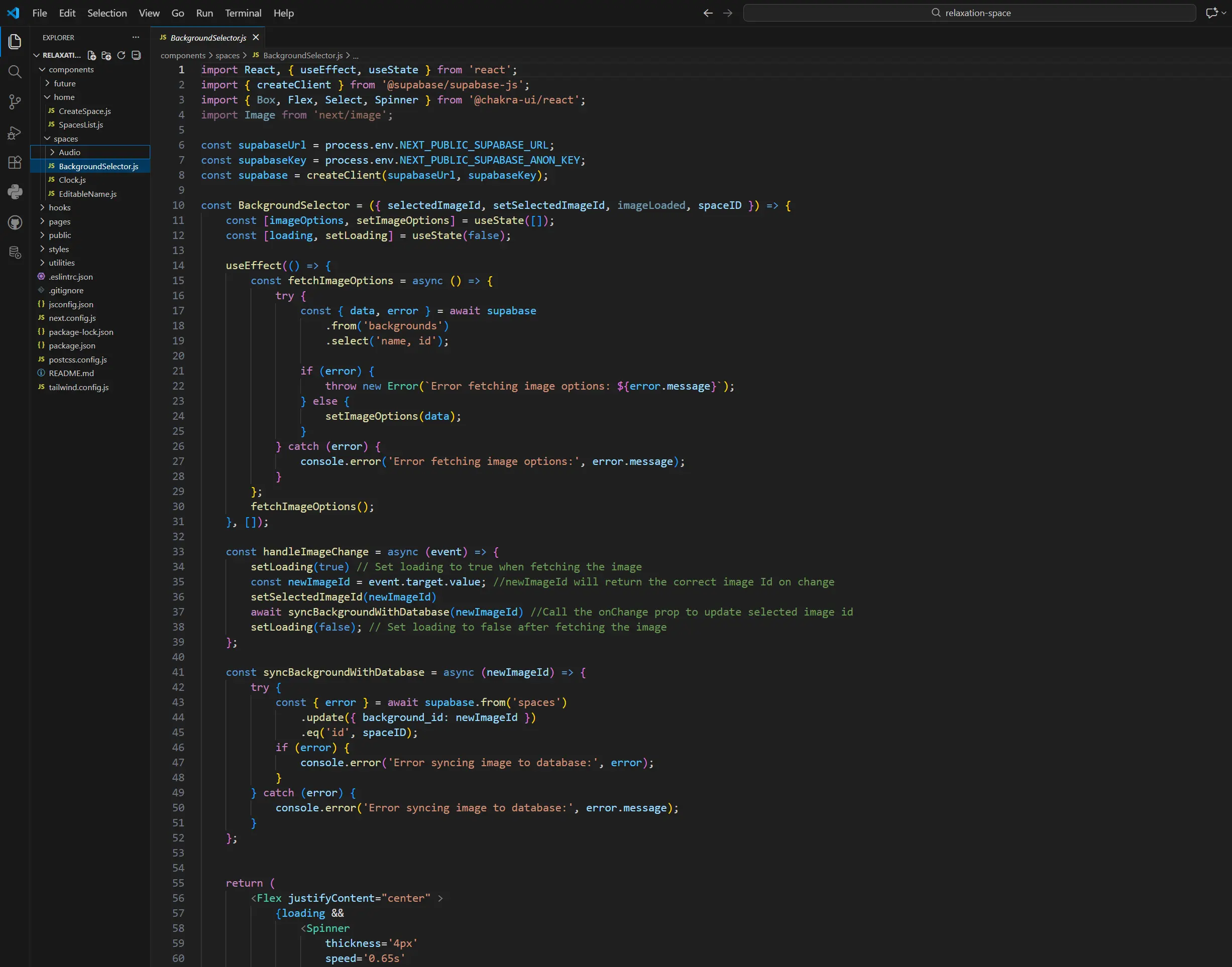Click the Go Back navigation arrow

708,13
